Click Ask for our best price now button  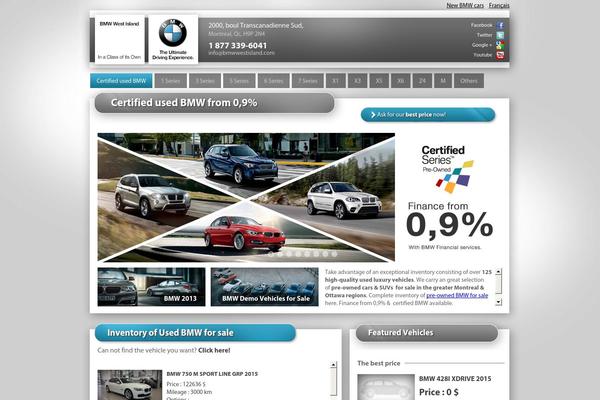tap(428, 114)
